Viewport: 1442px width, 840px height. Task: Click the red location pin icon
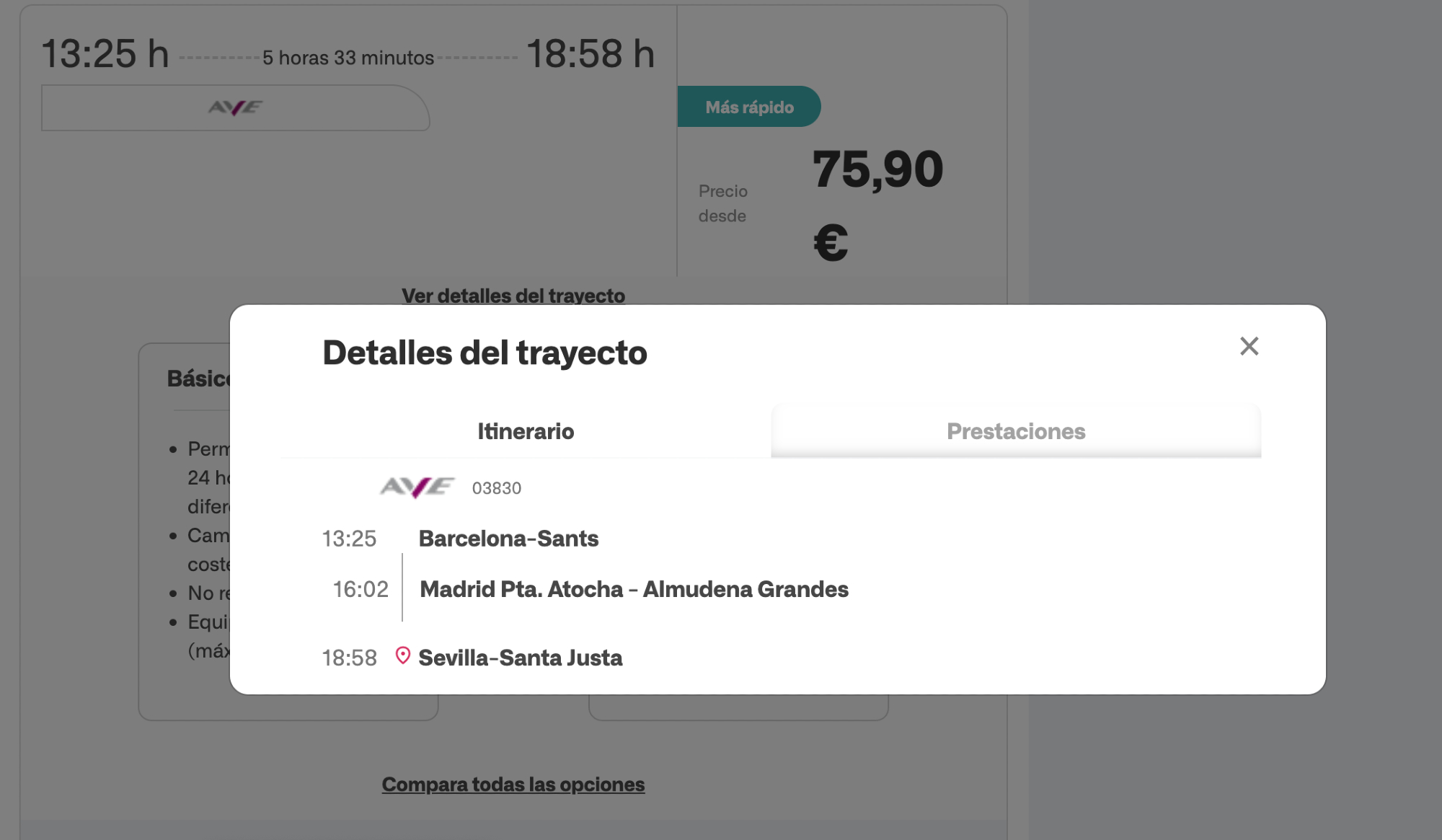(403, 656)
